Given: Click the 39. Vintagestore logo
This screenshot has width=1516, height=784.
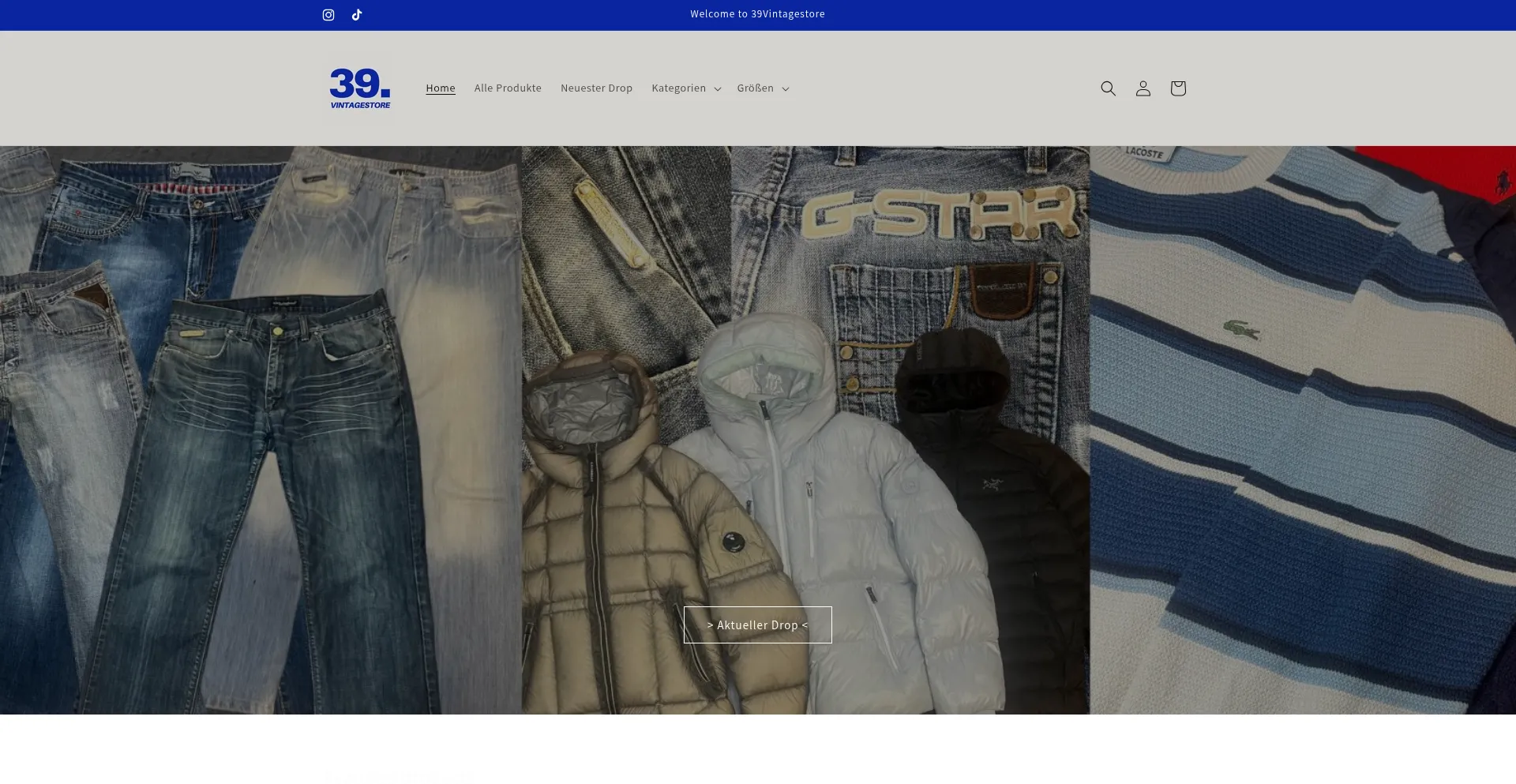Looking at the screenshot, I should coord(360,88).
